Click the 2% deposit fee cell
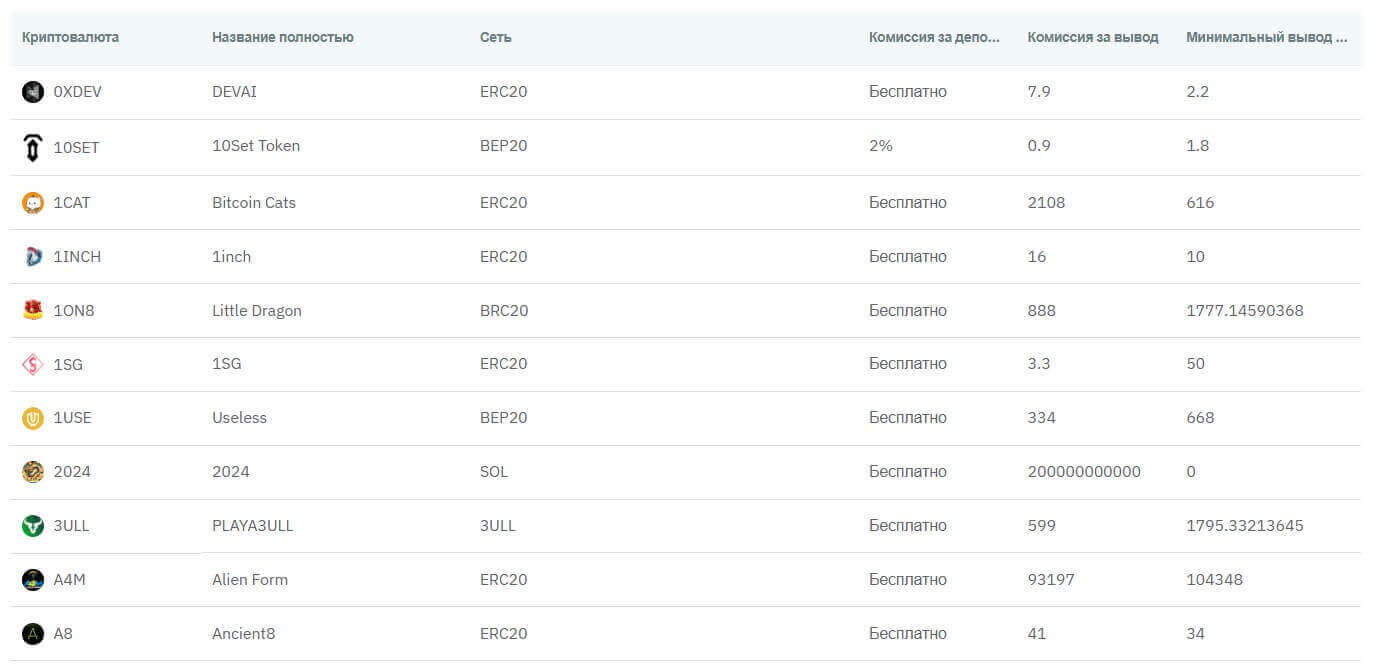This screenshot has height=664, width=1381. point(880,146)
